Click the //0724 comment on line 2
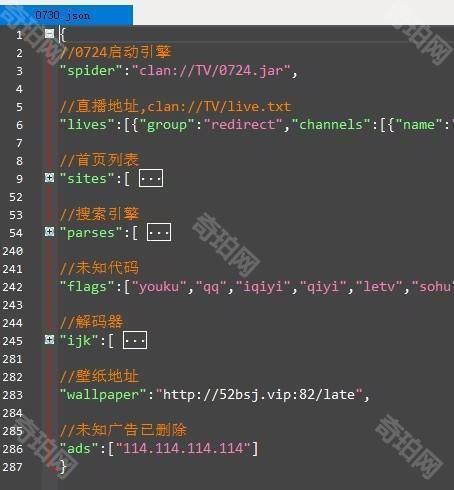 116,52
